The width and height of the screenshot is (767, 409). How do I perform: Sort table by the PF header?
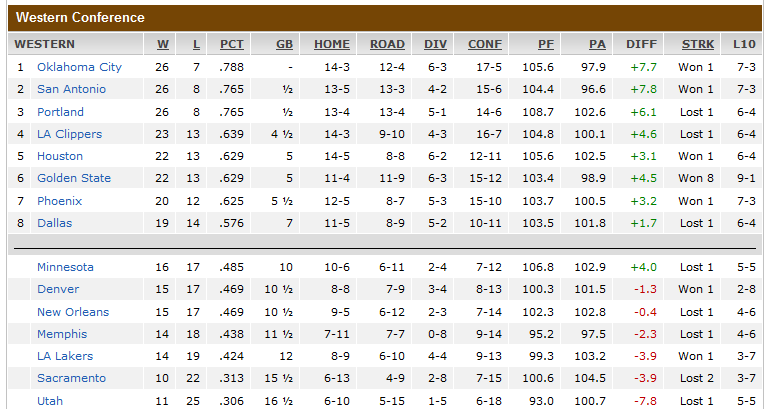[x=546, y=44]
